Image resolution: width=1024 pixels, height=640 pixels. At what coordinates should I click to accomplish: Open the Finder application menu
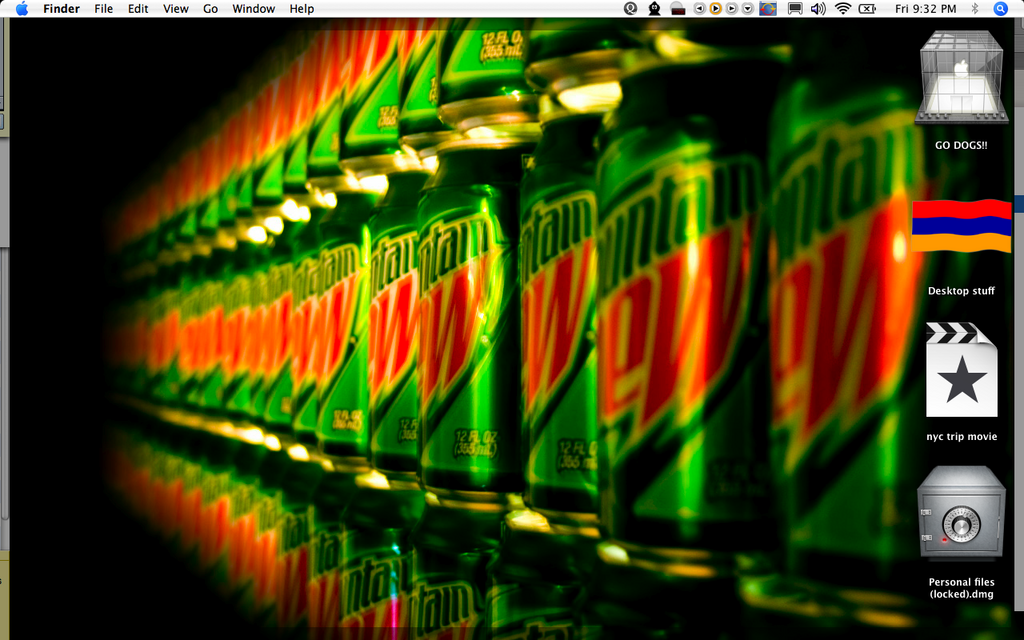(x=61, y=8)
